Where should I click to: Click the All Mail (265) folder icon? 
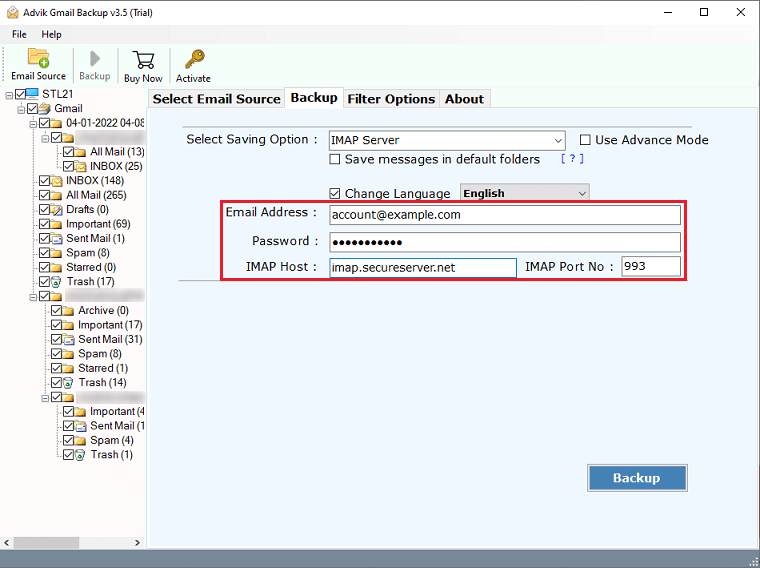(x=57, y=195)
